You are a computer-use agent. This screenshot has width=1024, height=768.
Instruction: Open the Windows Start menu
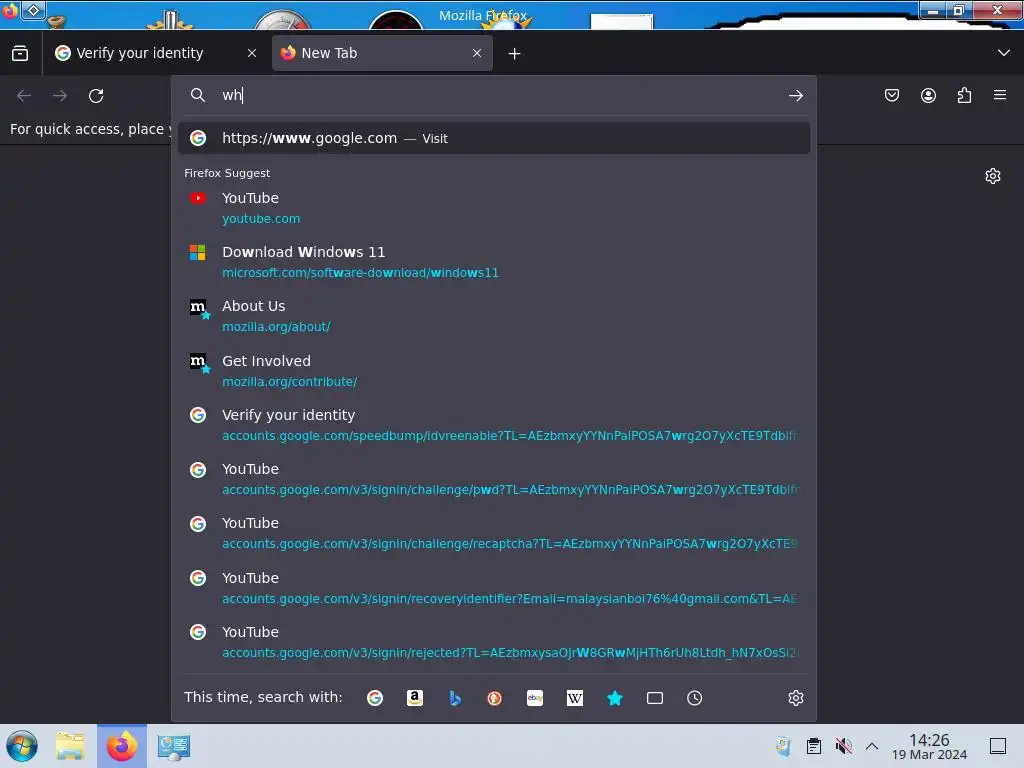pos(22,746)
